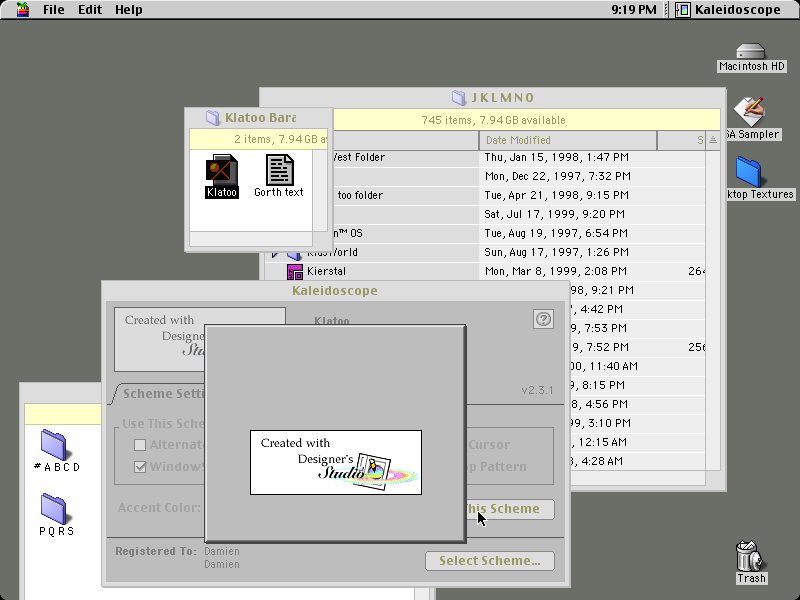Click the date Thu, Jan 15, 1998, 1:47 PM
The height and width of the screenshot is (600, 800).
click(x=557, y=157)
